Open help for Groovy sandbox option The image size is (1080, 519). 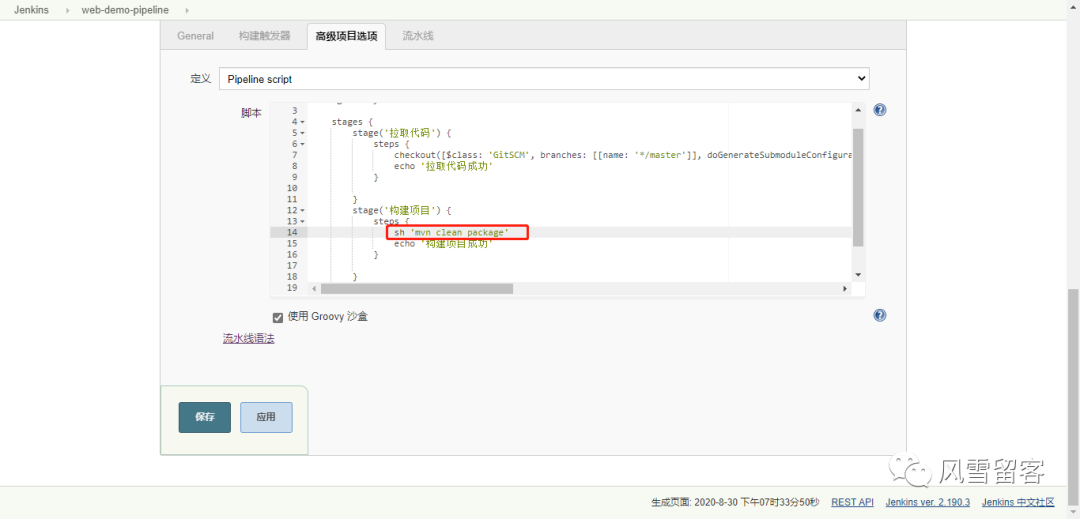pos(880,315)
